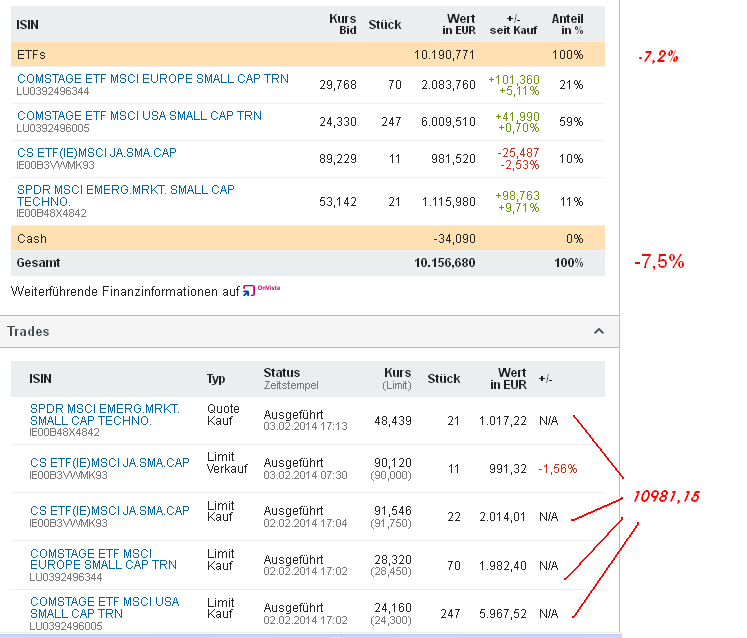This screenshot has width=747, height=638.
Task: Click the Anteil in % column header
Action: 567,25
